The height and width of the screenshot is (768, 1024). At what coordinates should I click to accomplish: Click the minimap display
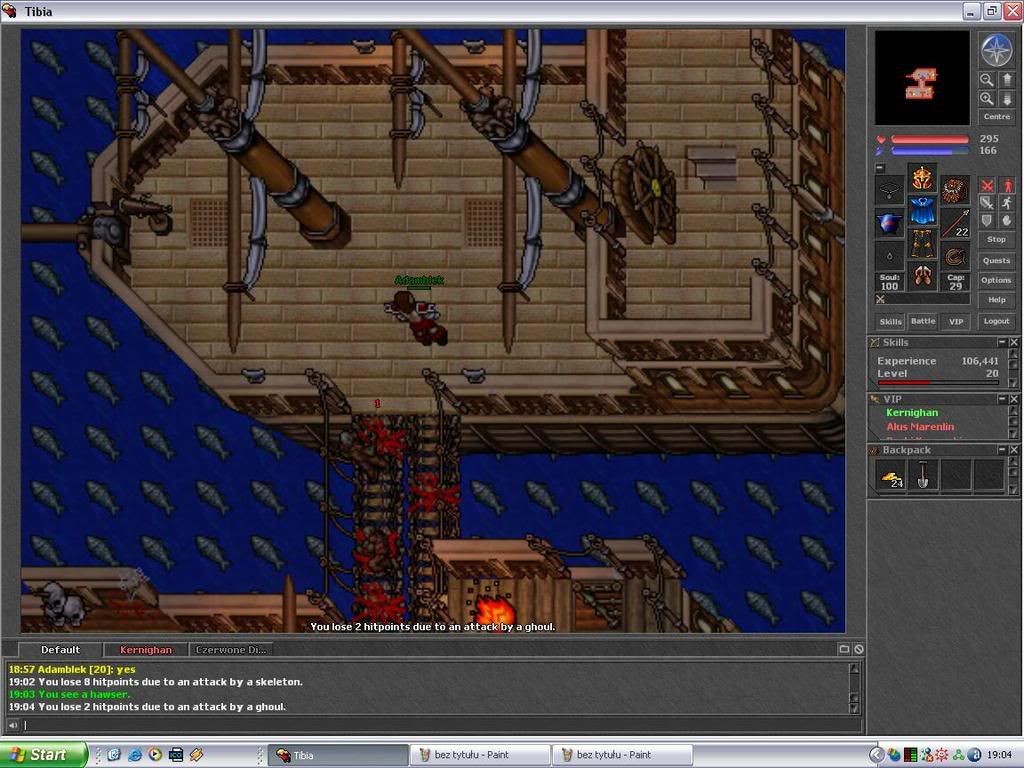tap(922, 78)
